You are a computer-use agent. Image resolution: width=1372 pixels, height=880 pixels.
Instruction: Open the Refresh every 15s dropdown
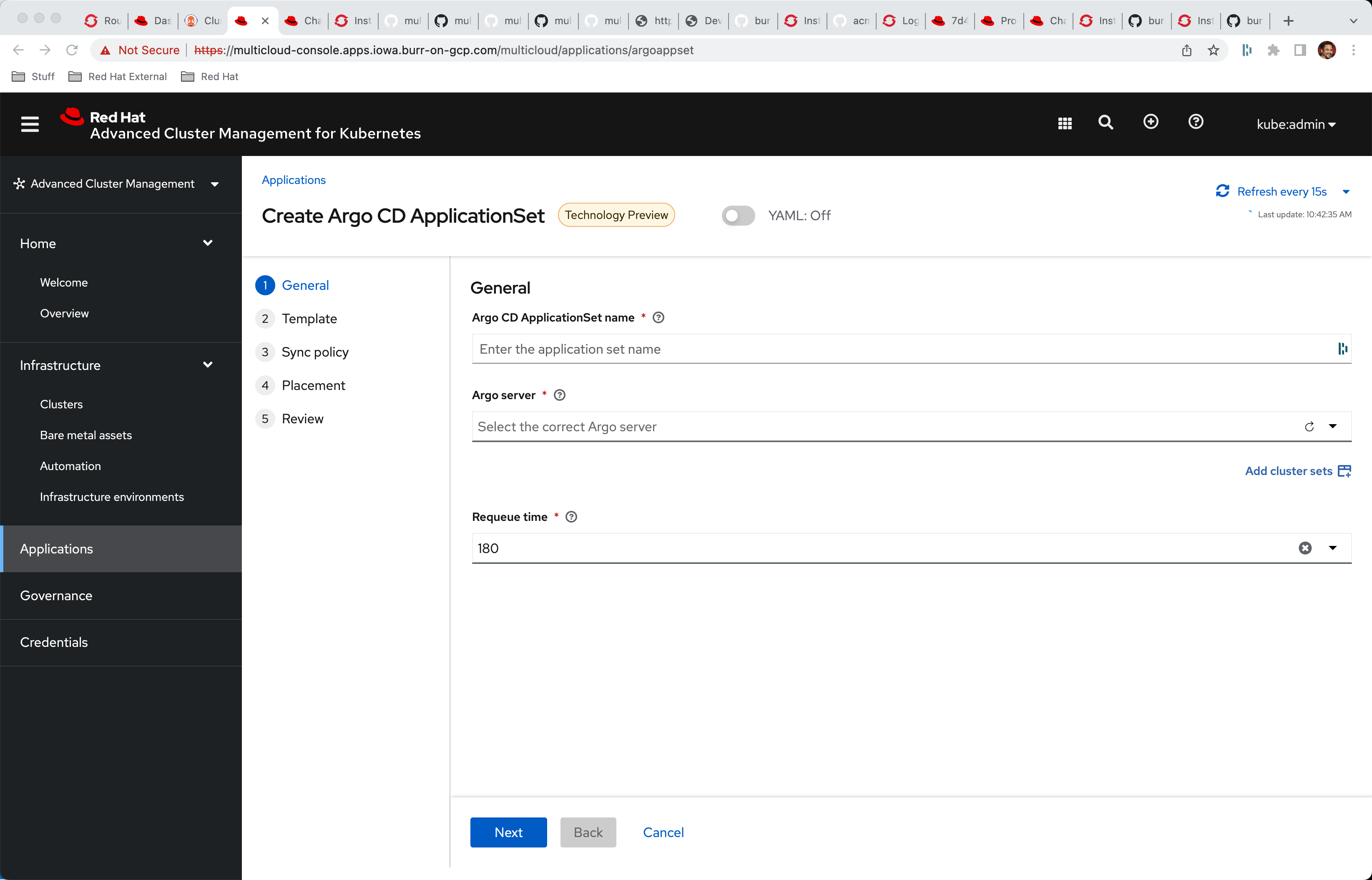[1346, 192]
